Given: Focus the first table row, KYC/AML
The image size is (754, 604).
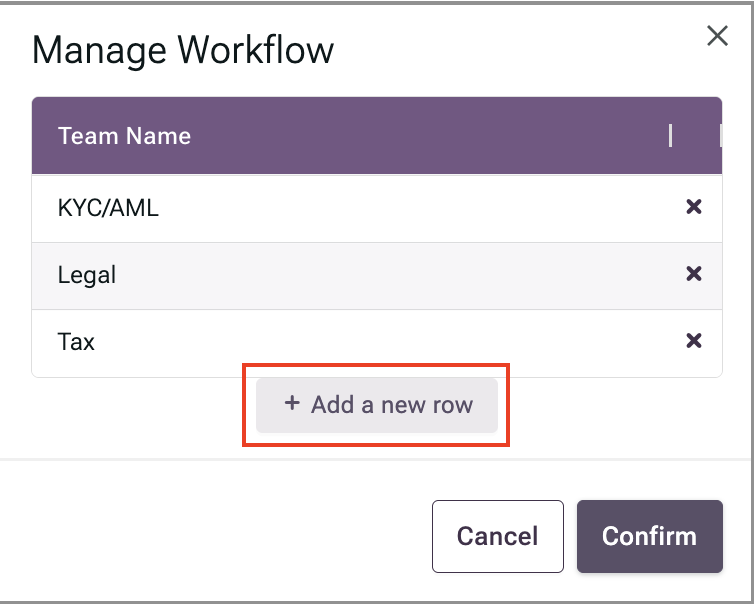Looking at the screenshot, I should [x=377, y=209].
